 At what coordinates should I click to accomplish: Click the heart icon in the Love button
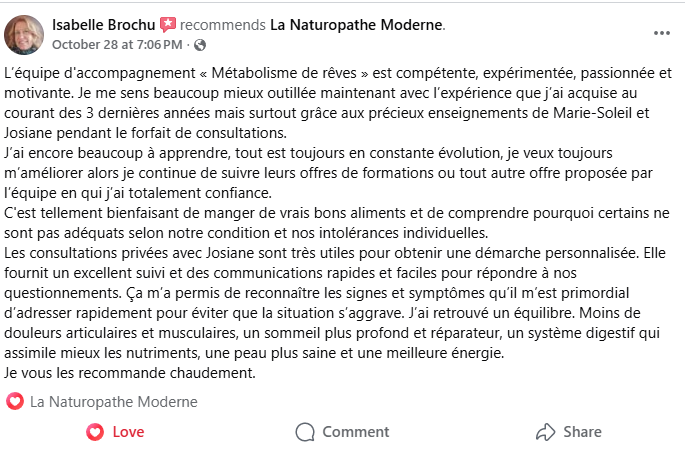pyautogui.click(x=95, y=432)
